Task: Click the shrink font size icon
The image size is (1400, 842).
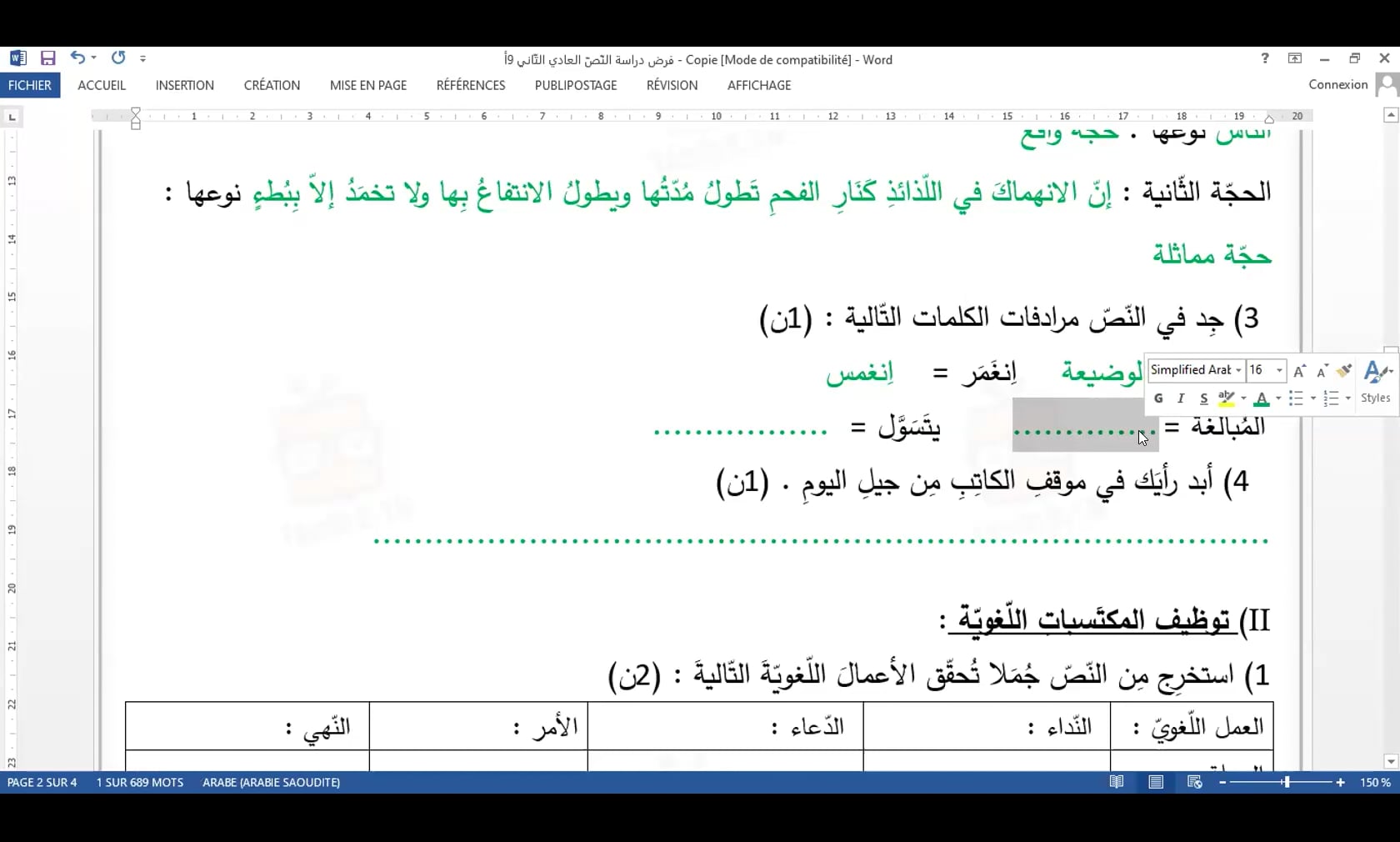Action: [1322, 371]
